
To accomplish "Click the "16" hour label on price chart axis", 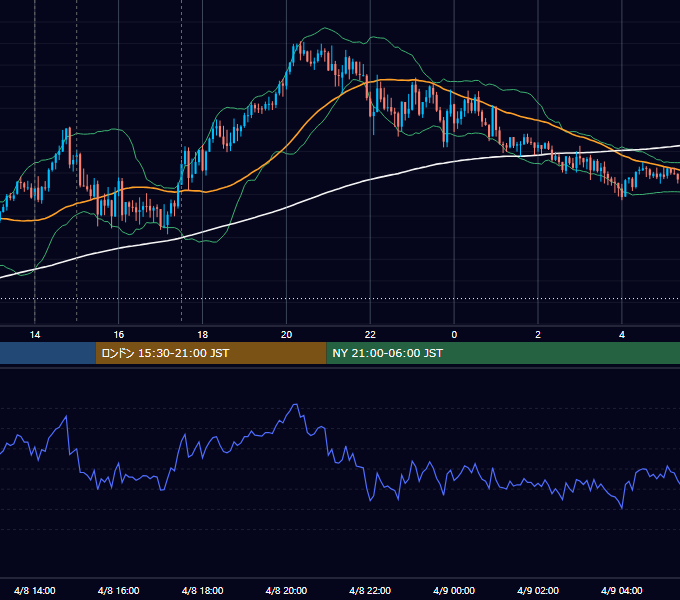I will point(118,335).
